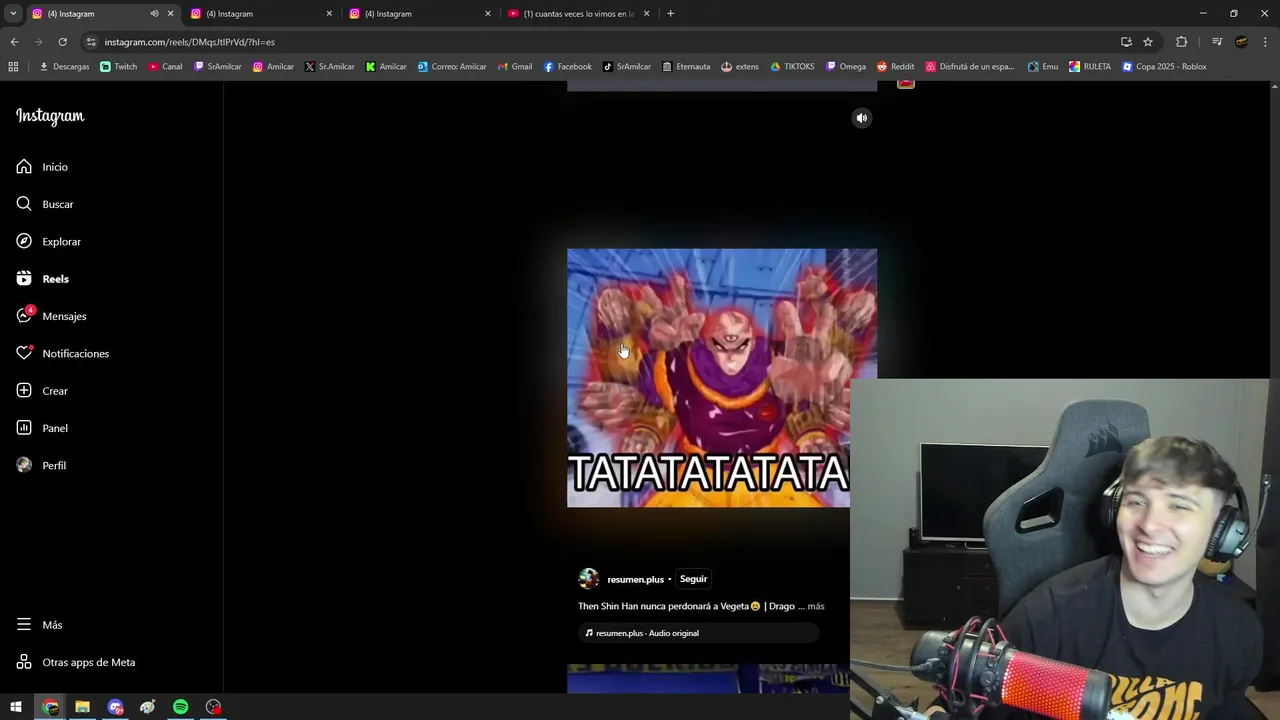1280x720 pixels.
Task: Click resumen.plus profile avatar
Action: click(589, 579)
